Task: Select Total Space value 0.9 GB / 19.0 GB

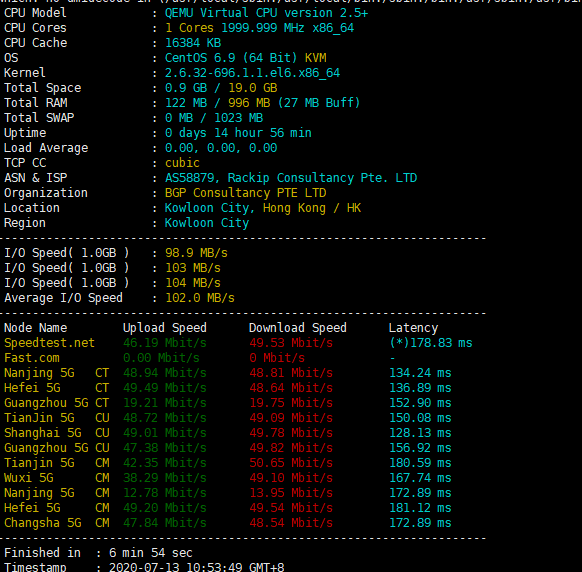Action: pyautogui.click(x=221, y=88)
